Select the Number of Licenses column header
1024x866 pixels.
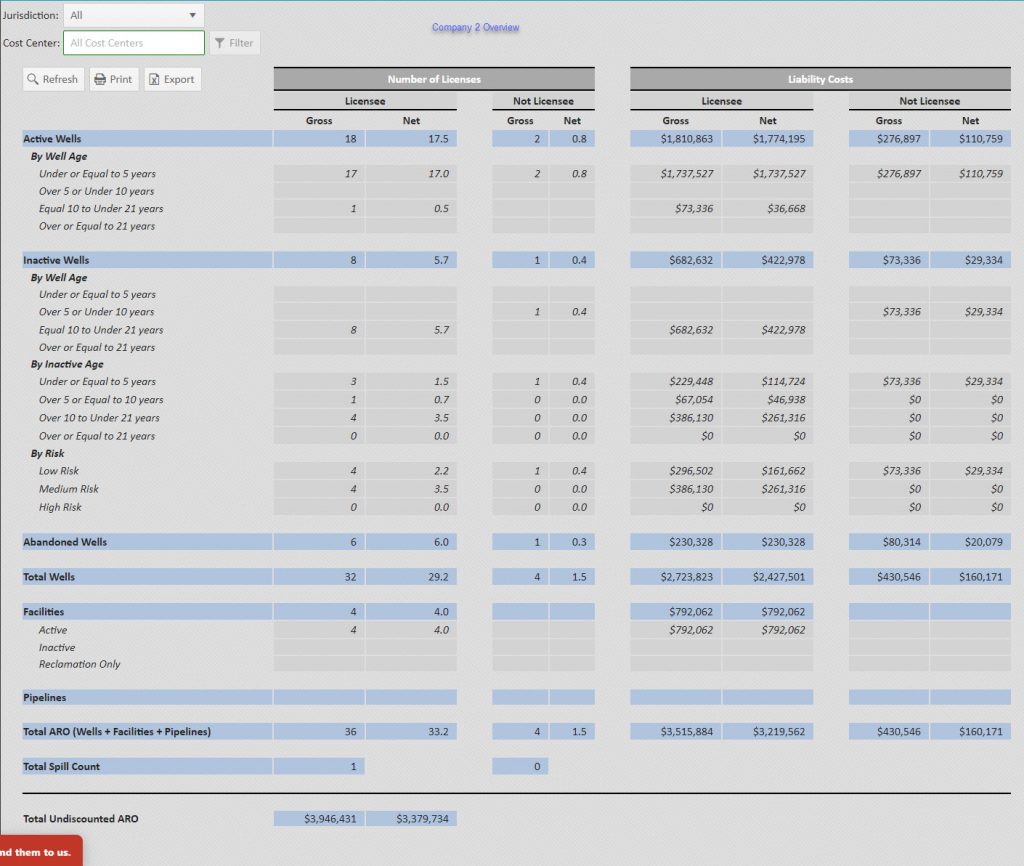[x=434, y=78]
